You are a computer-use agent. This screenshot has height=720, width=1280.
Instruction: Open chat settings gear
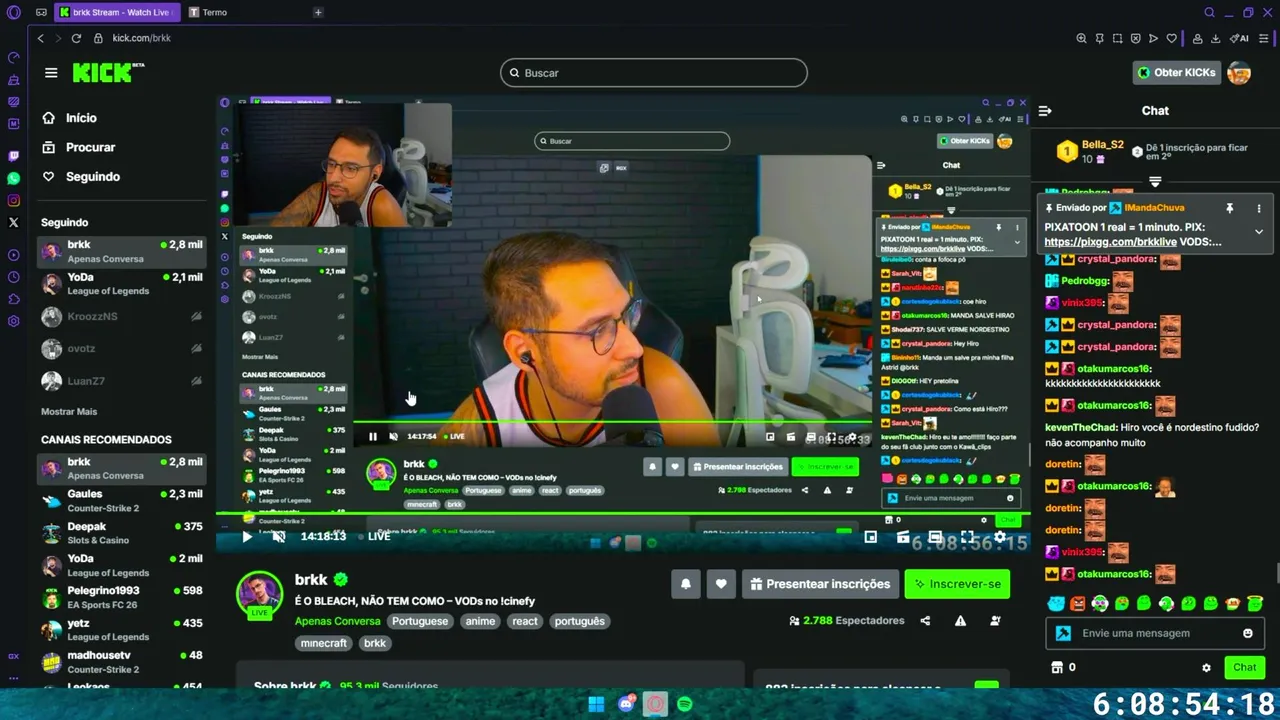point(1206,667)
